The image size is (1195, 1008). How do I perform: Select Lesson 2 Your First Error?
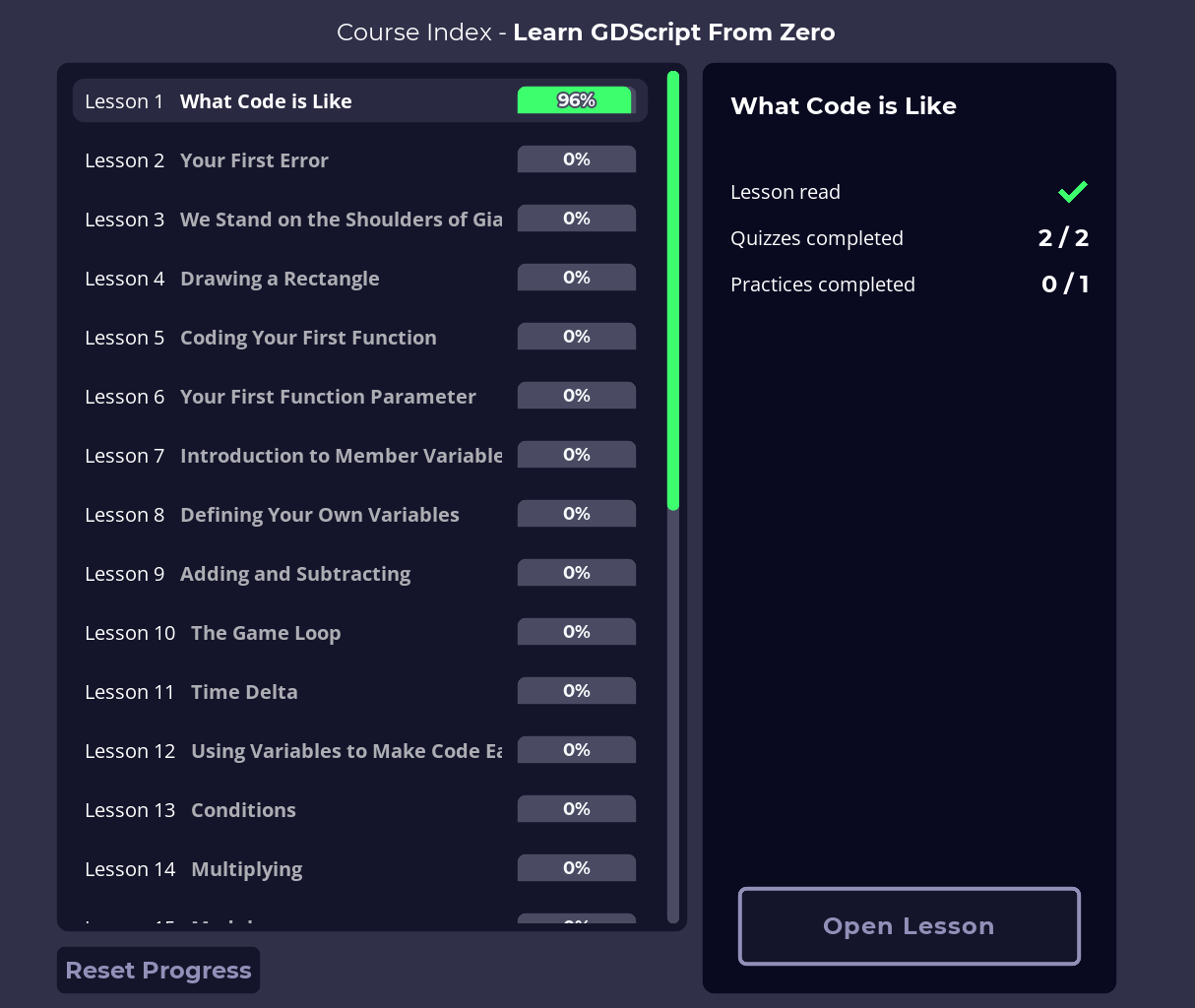tap(360, 159)
